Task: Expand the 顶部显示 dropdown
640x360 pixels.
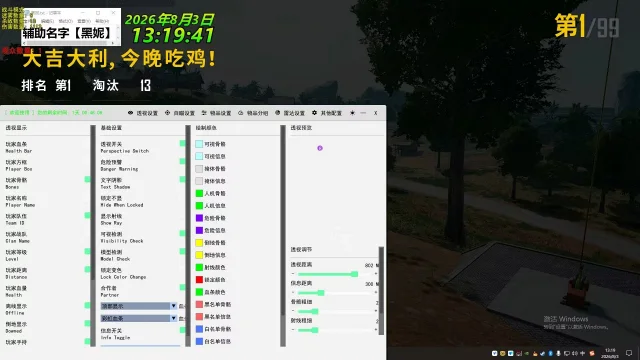Action: 139,306
